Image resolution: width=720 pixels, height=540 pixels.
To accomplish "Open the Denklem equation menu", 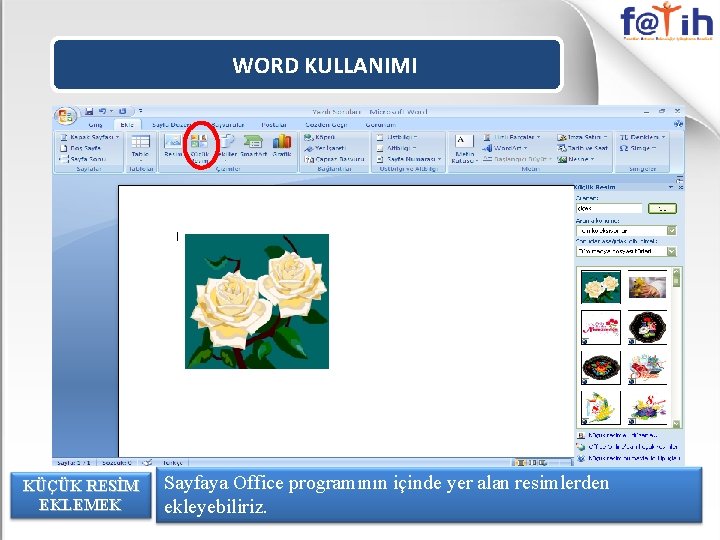I will [x=642, y=137].
